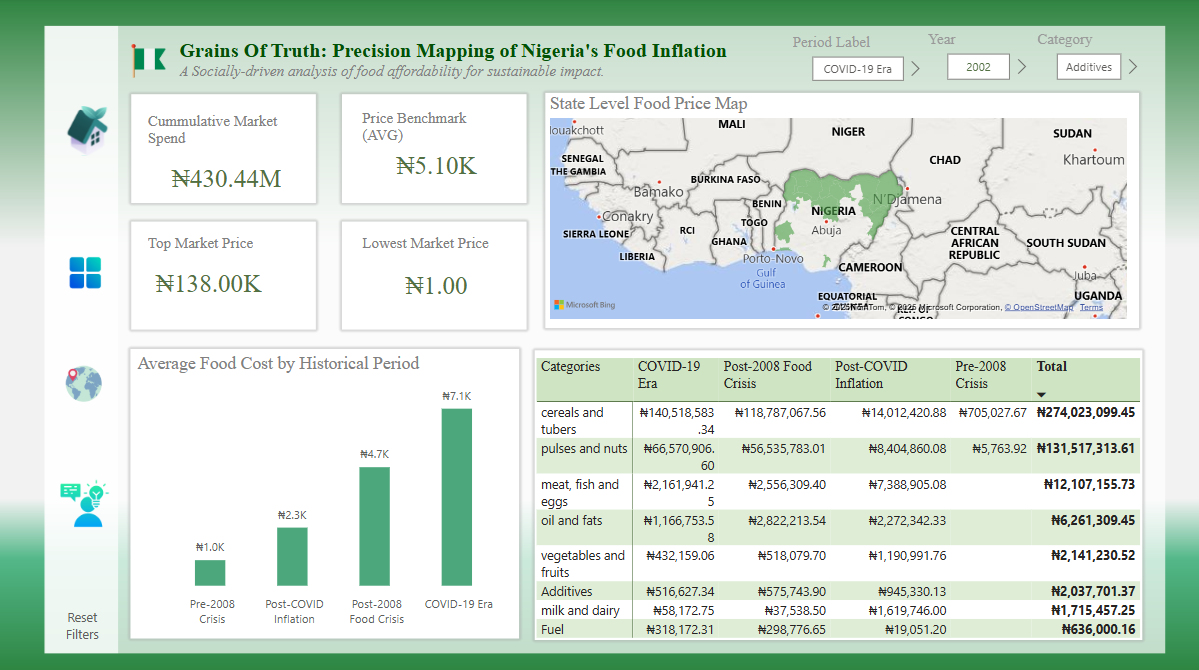
Task: Sort by COVID-19 Era table header
Action: [669, 375]
